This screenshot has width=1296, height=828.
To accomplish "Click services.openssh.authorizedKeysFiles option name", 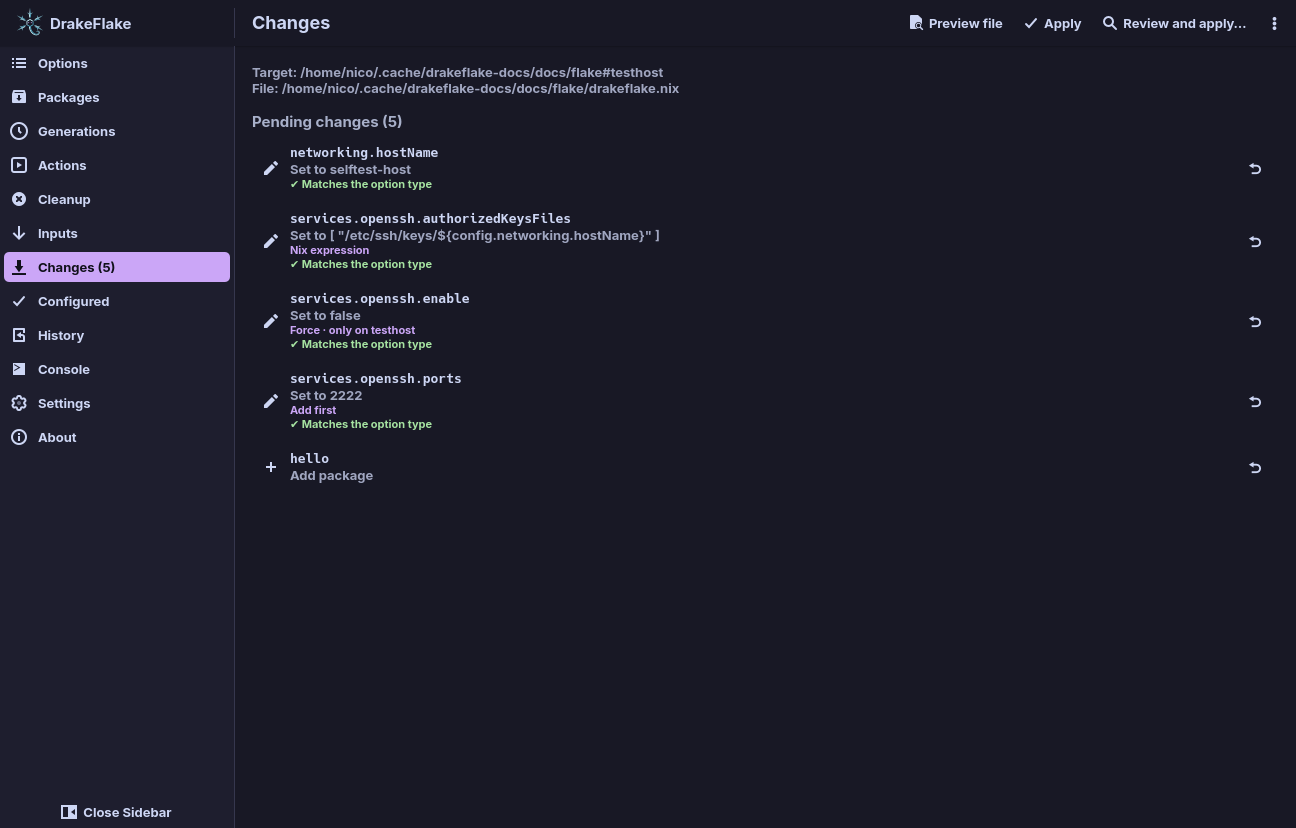I will coord(430,218).
